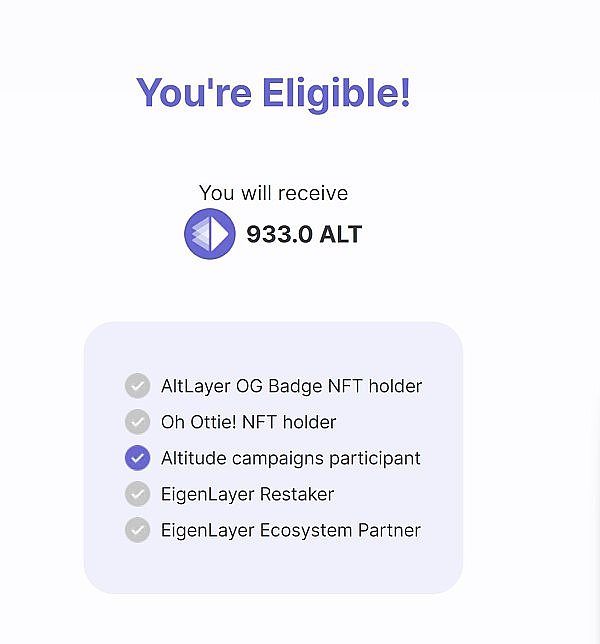This screenshot has width=600, height=644.
Task: Select the AltLayer OG Badge NFT holder label
Action: (x=291, y=386)
